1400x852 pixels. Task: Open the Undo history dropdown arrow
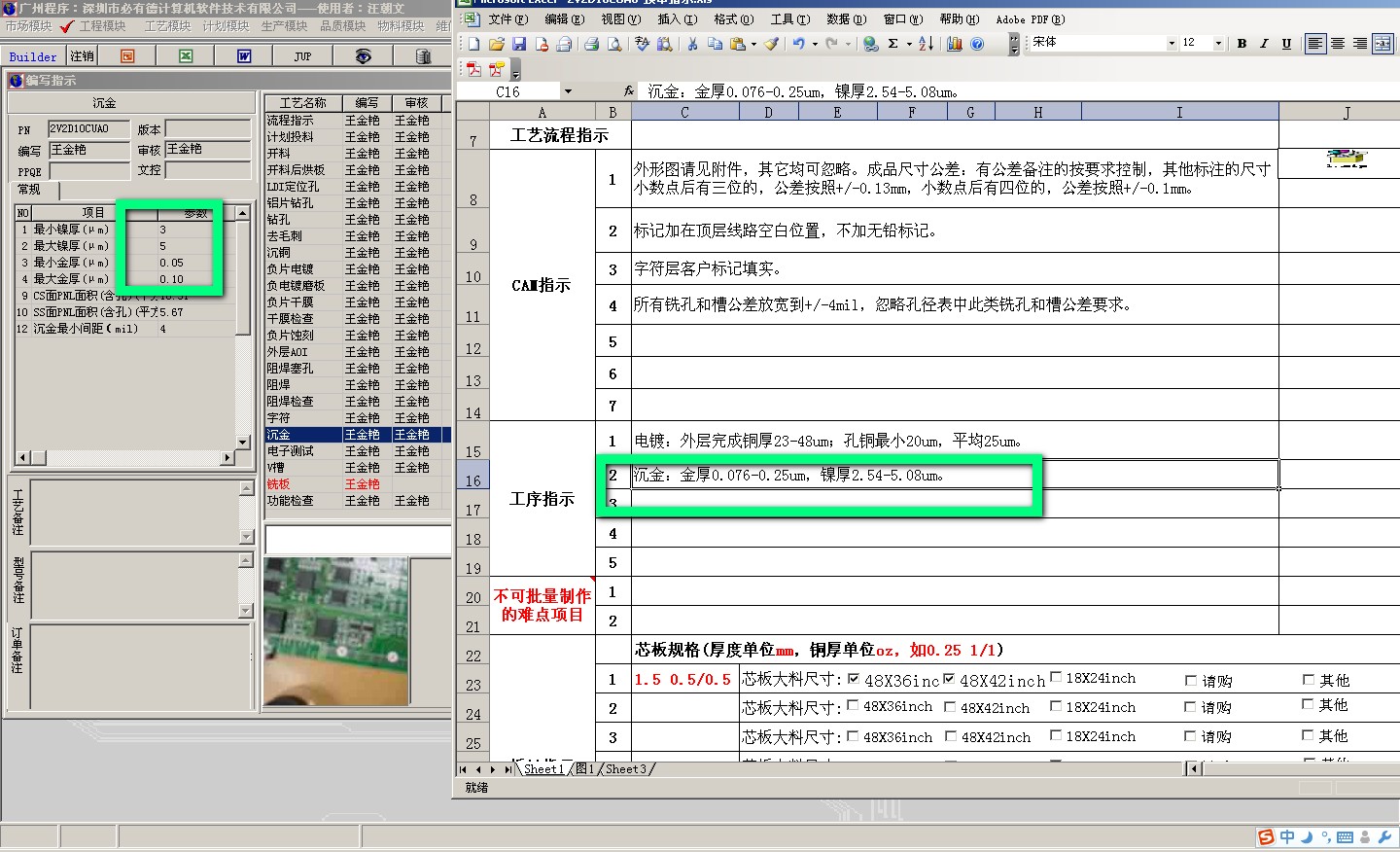click(815, 44)
